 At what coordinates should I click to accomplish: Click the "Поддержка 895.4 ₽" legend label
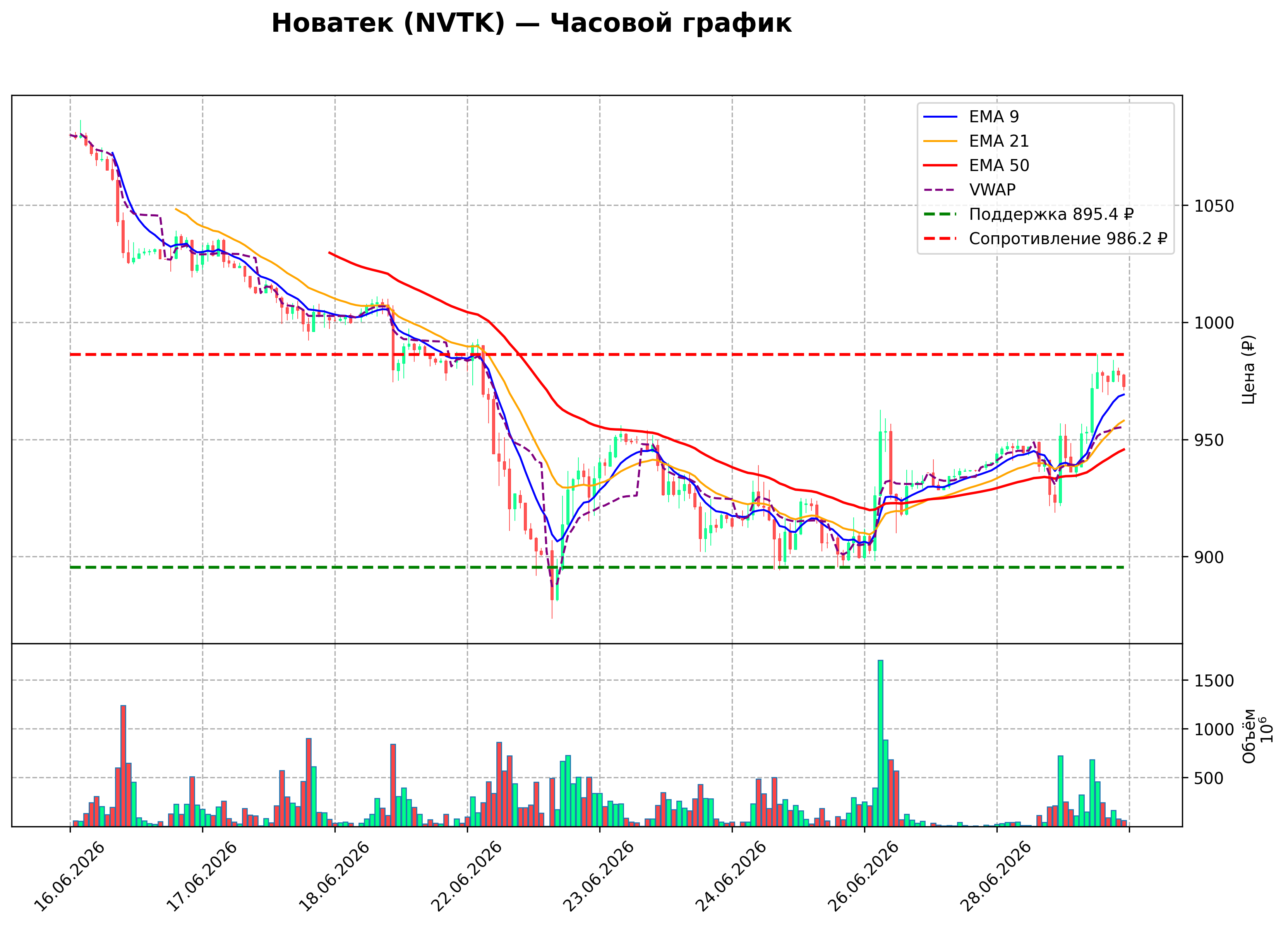coord(1051,214)
